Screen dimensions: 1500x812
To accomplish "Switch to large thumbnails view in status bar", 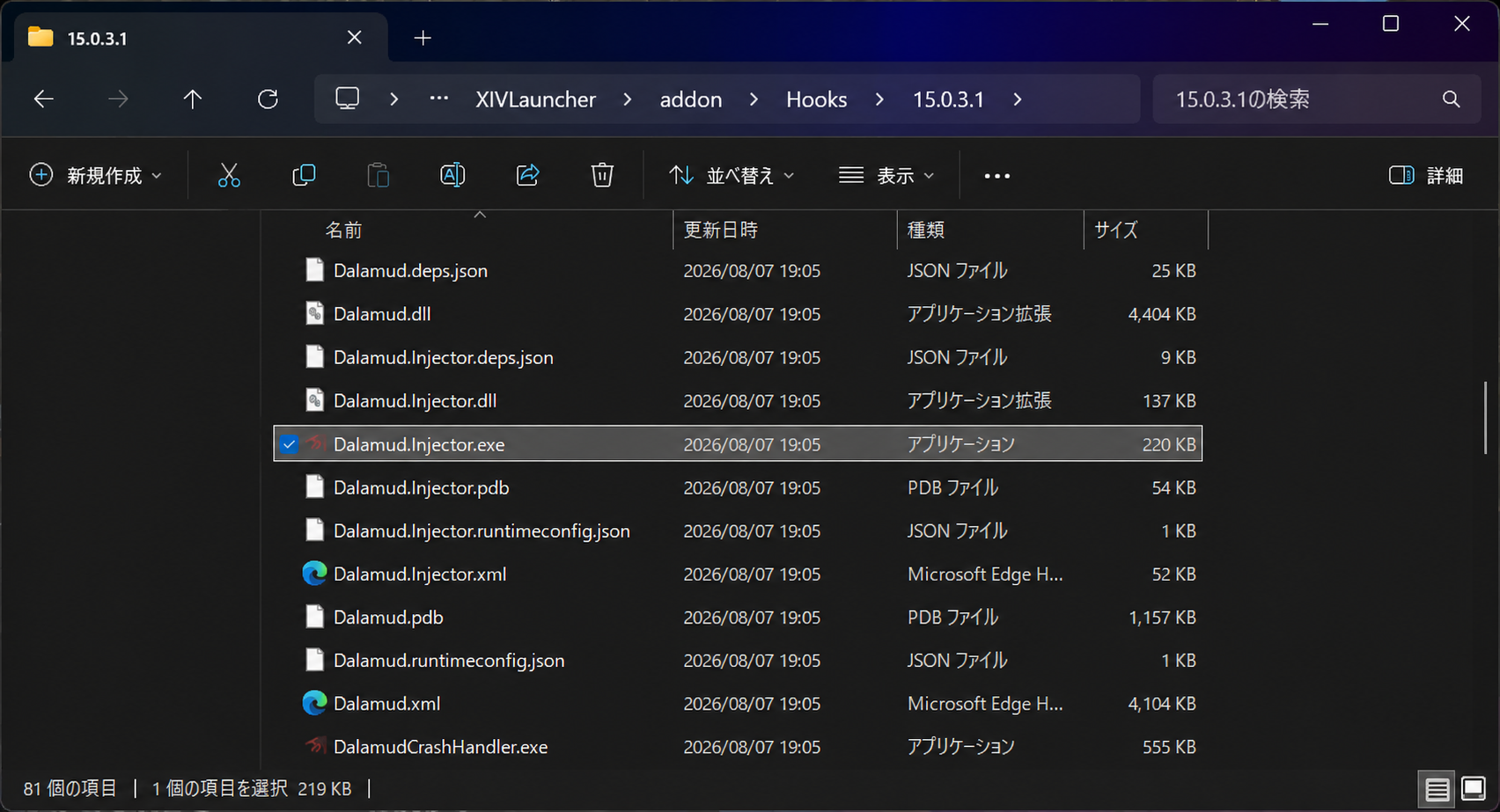I will coord(1473,788).
